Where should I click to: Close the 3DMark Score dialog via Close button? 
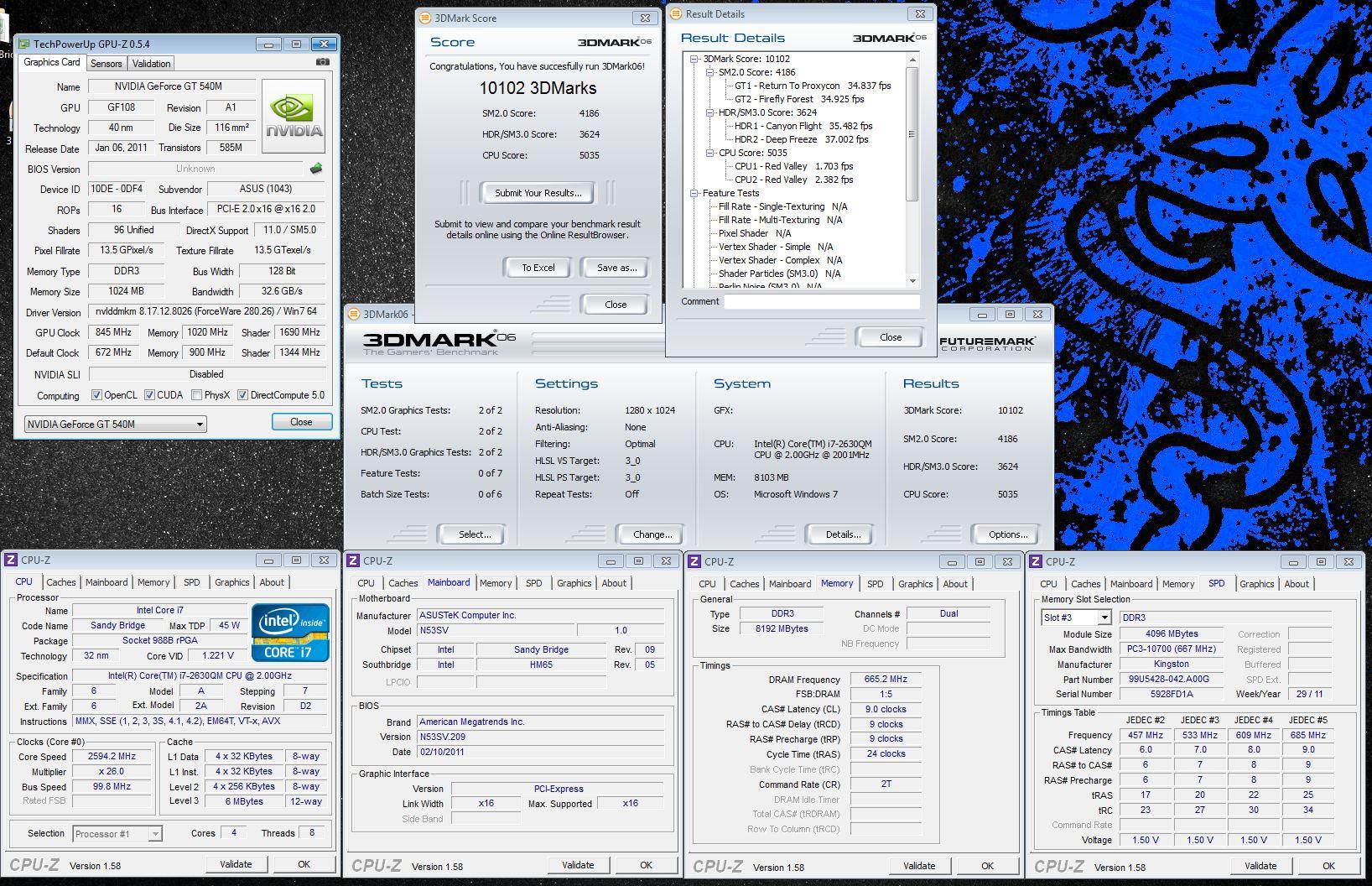pos(616,305)
